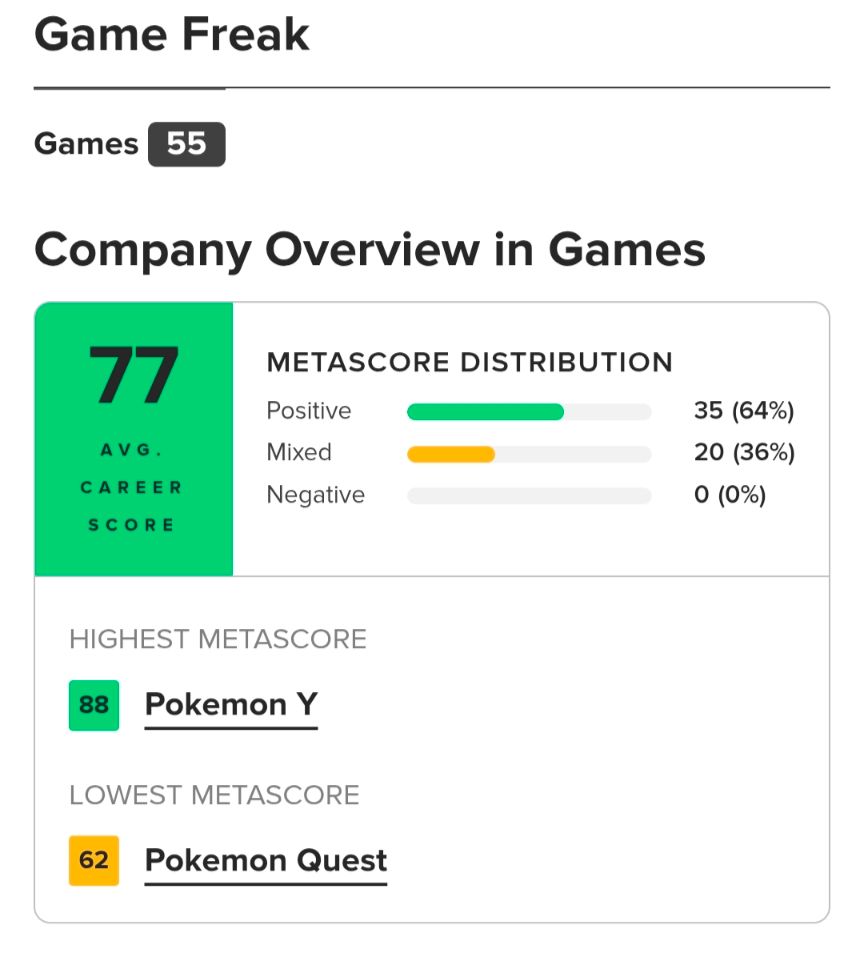Open the Pokemon Quest game link
Viewport: 864px width, 959px height.
(x=266, y=861)
